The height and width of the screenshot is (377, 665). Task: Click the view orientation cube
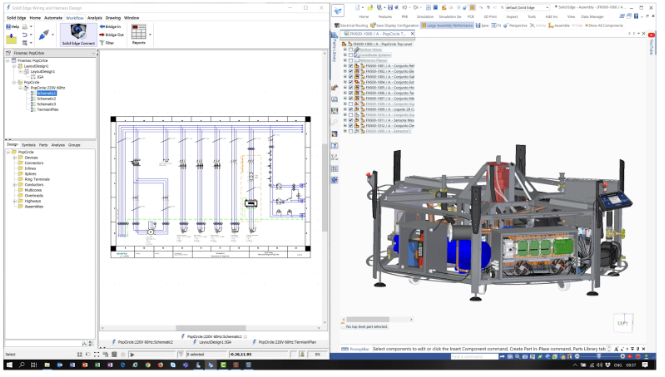(x=623, y=322)
